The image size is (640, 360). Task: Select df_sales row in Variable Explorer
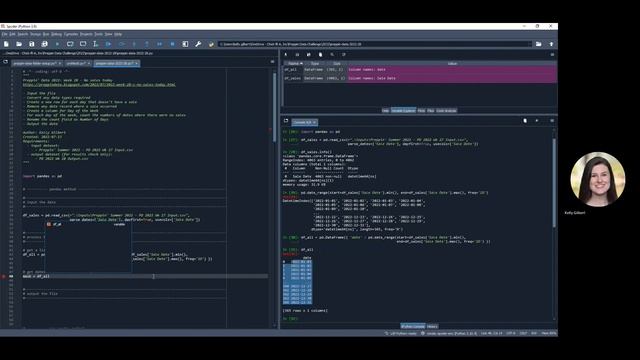(x=420, y=78)
